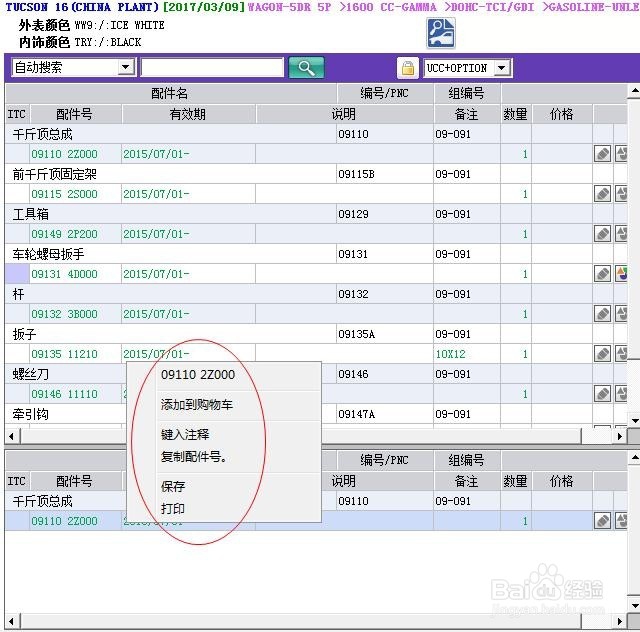Image resolution: width=640 pixels, height=632 pixels.
Task: Click rightmost icon in lower panel 09110 2Z000 row
Action: (x=621, y=521)
